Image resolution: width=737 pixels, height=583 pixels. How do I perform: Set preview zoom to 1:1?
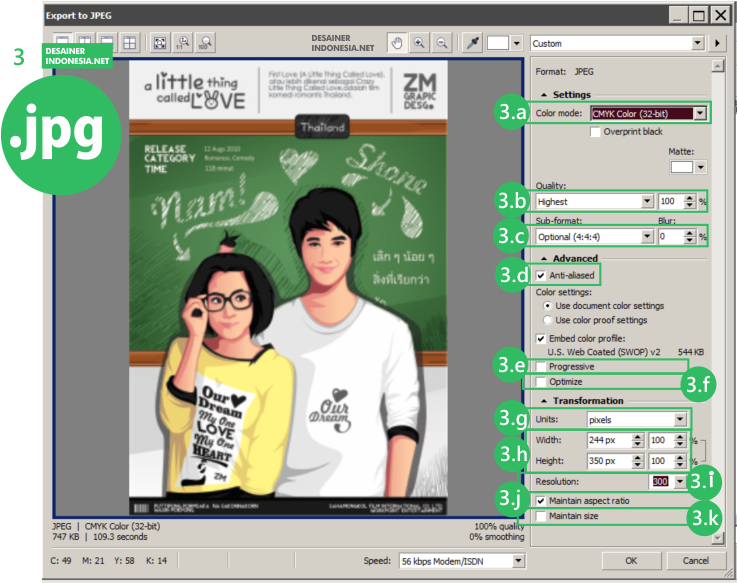tap(183, 43)
